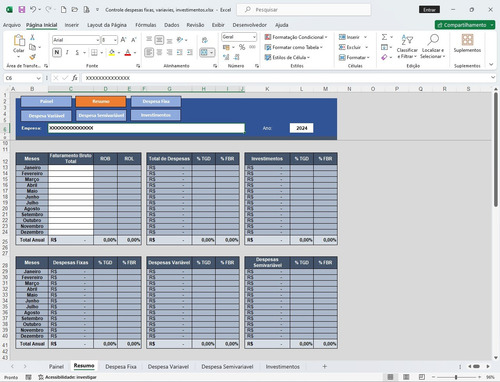Switch to the Layout da Página tab

tap(107, 25)
